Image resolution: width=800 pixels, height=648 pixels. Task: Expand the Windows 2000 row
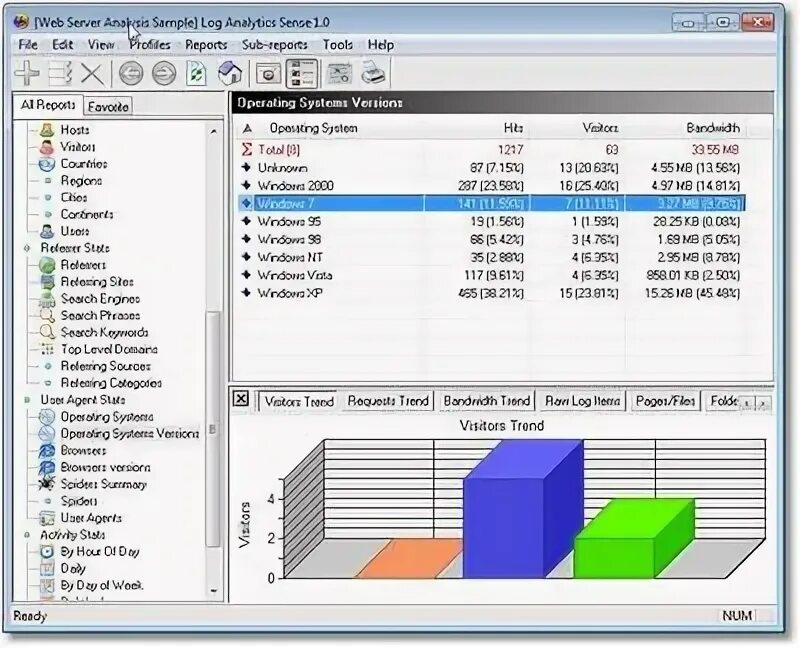pyautogui.click(x=246, y=185)
